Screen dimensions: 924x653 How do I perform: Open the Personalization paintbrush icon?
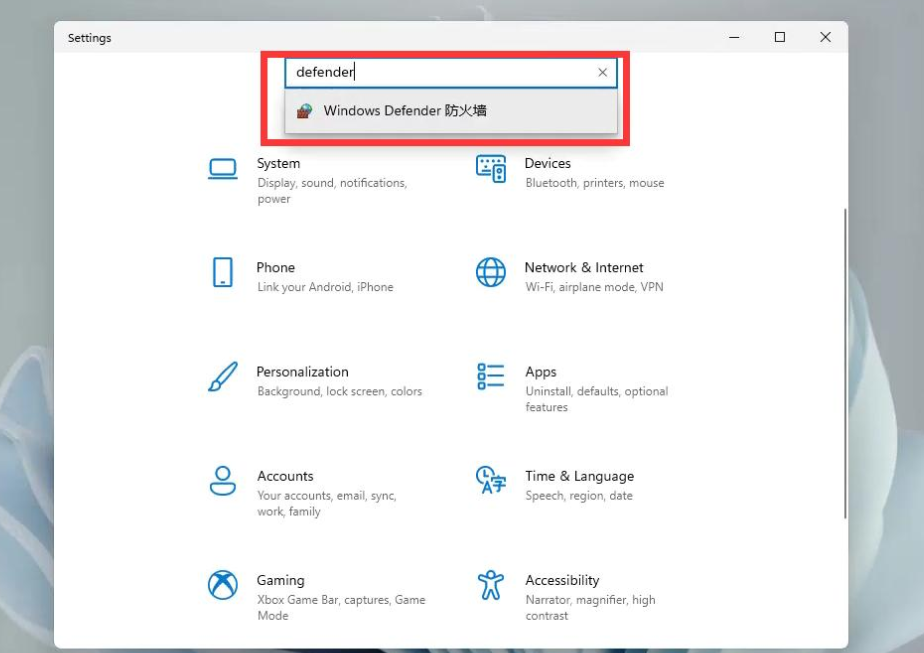point(222,377)
